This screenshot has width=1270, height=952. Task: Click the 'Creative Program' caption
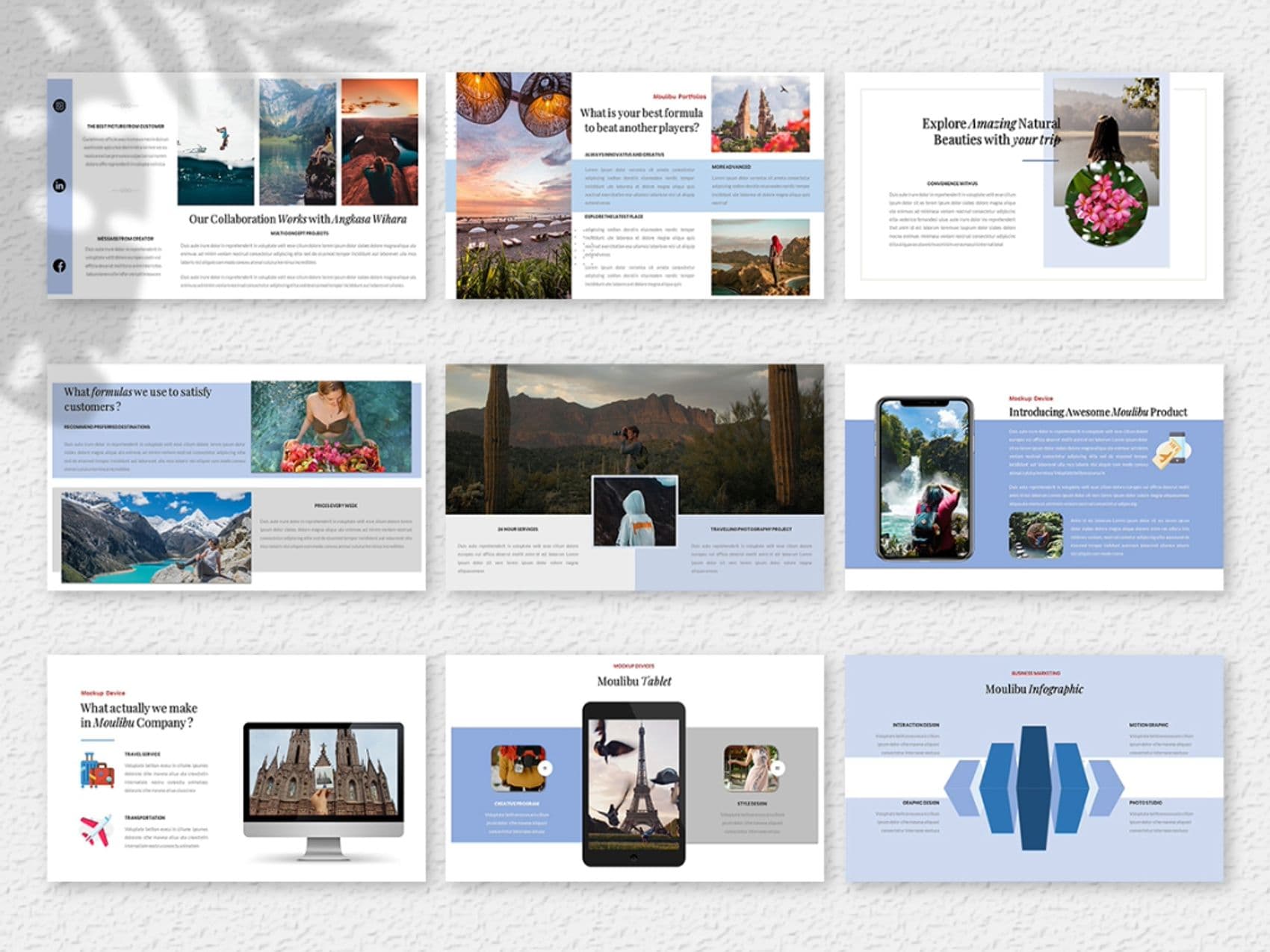(x=517, y=803)
